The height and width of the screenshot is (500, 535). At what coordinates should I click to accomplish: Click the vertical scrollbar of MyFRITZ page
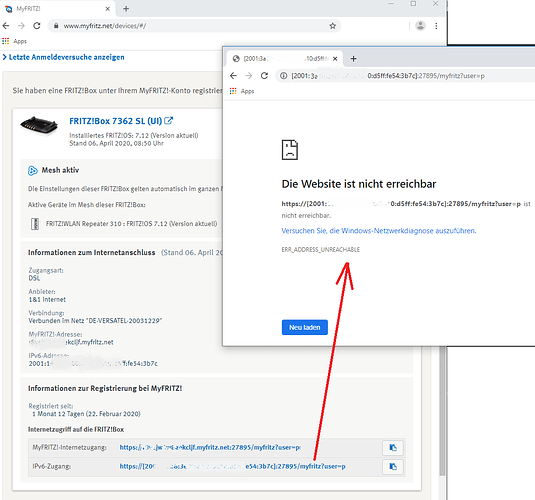tap(443, 410)
